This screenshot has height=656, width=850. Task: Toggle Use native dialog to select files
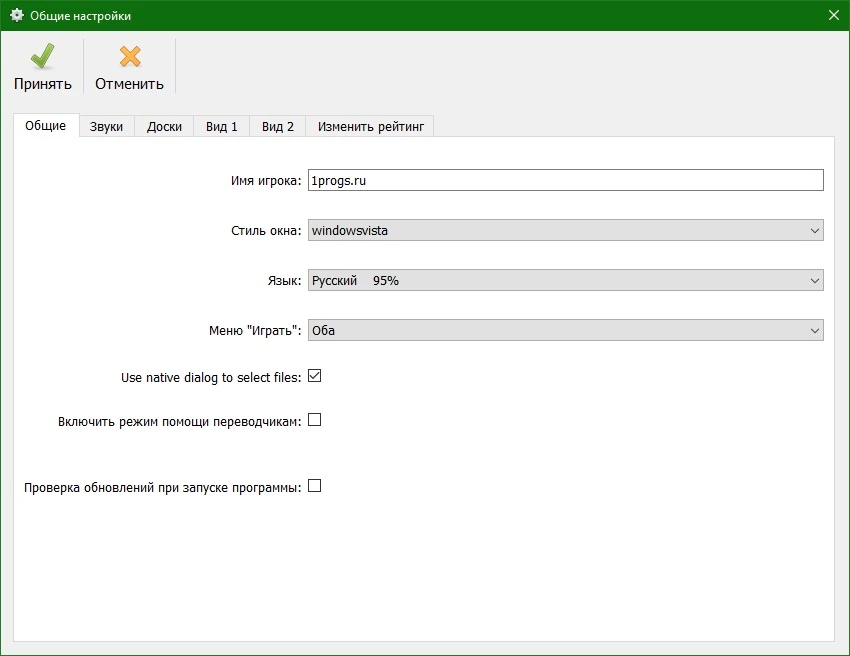(x=314, y=376)
